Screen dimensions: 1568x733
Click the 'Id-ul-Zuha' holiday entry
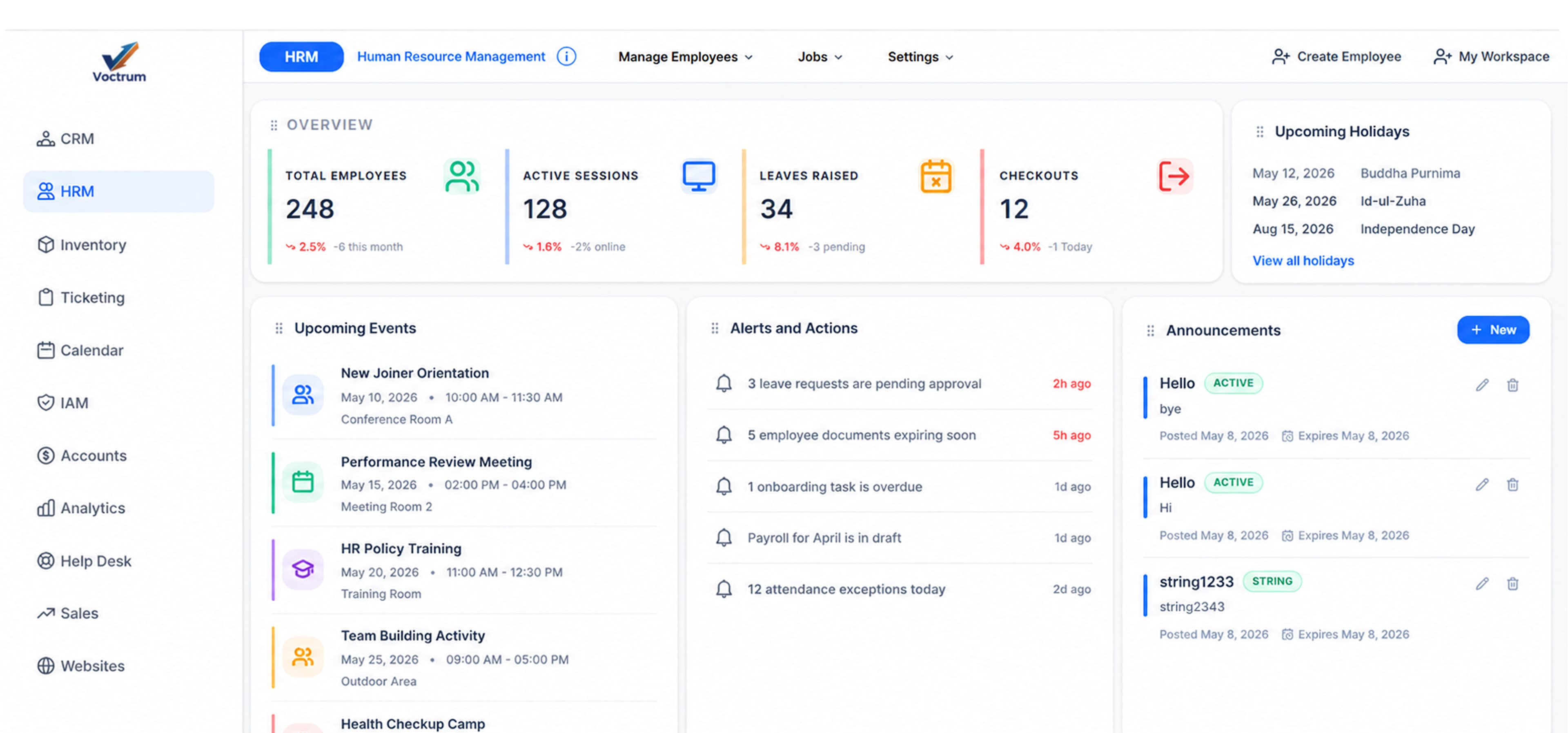click(1393, 201)
